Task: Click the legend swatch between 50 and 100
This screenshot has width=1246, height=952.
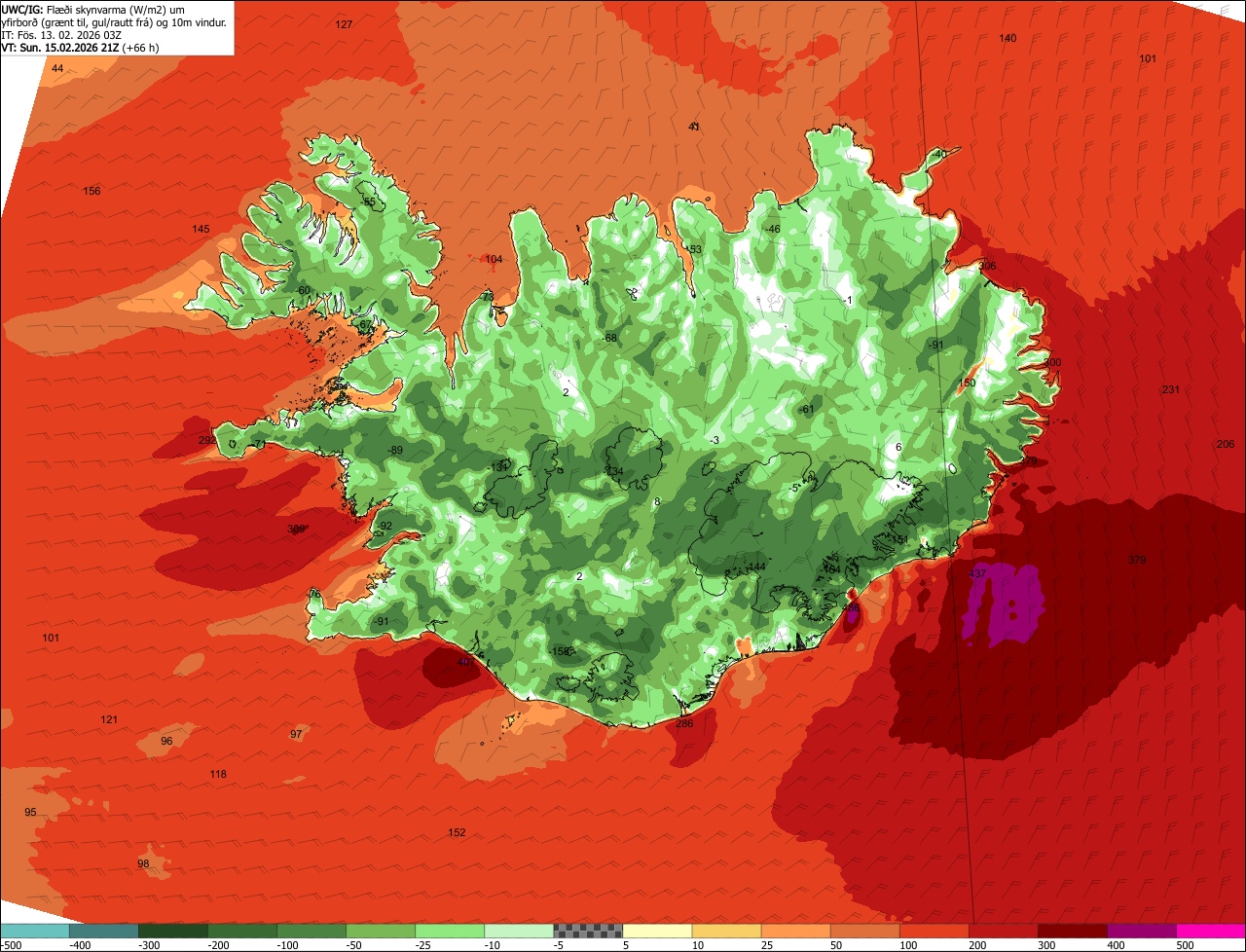Action: pos(864,931)
